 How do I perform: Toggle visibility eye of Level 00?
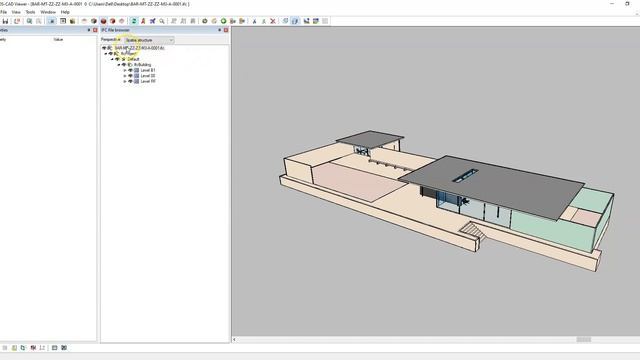point(131,76)
